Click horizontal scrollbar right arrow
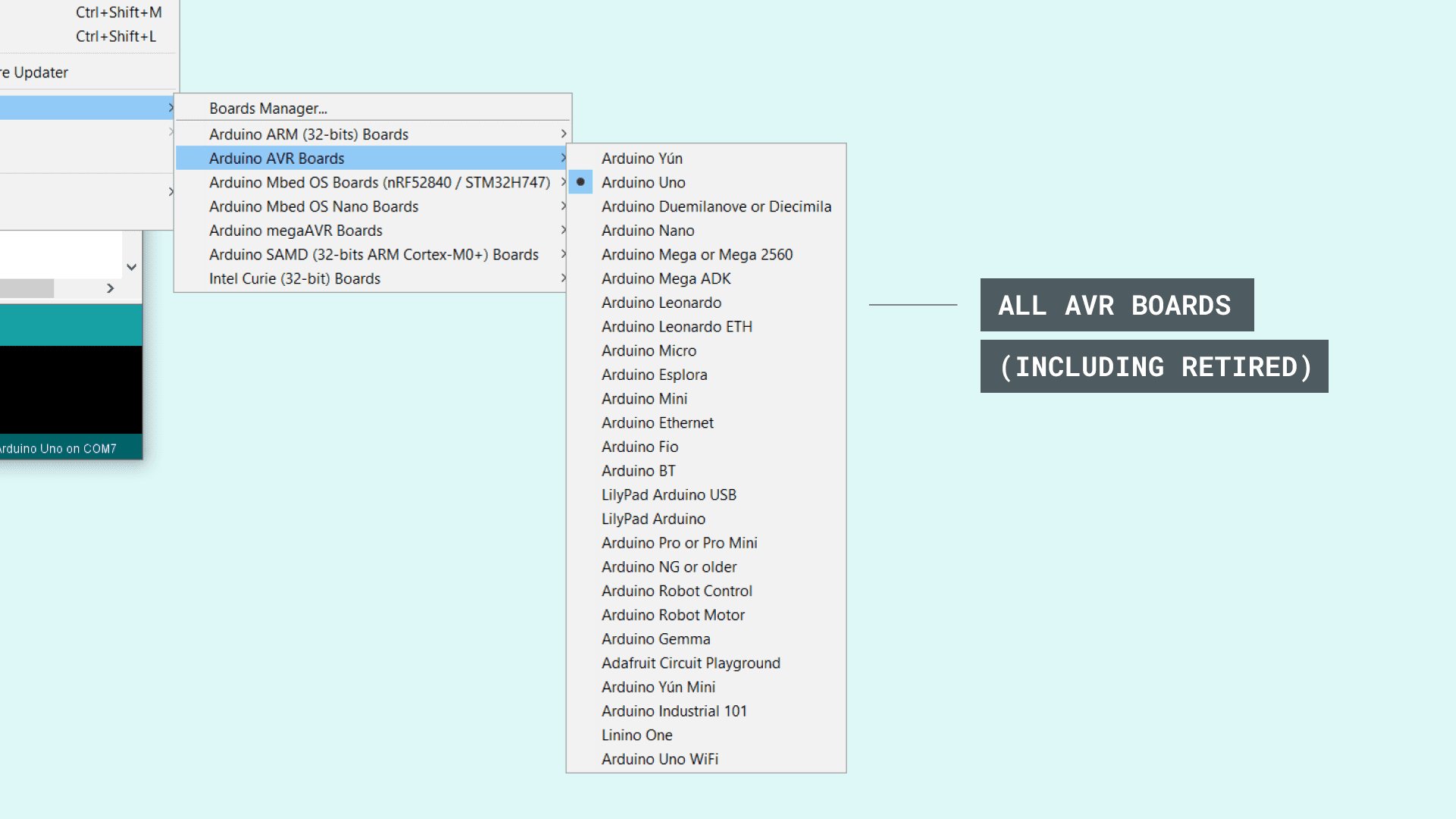Screen dimensions: 1456x819 pos(111,288)
